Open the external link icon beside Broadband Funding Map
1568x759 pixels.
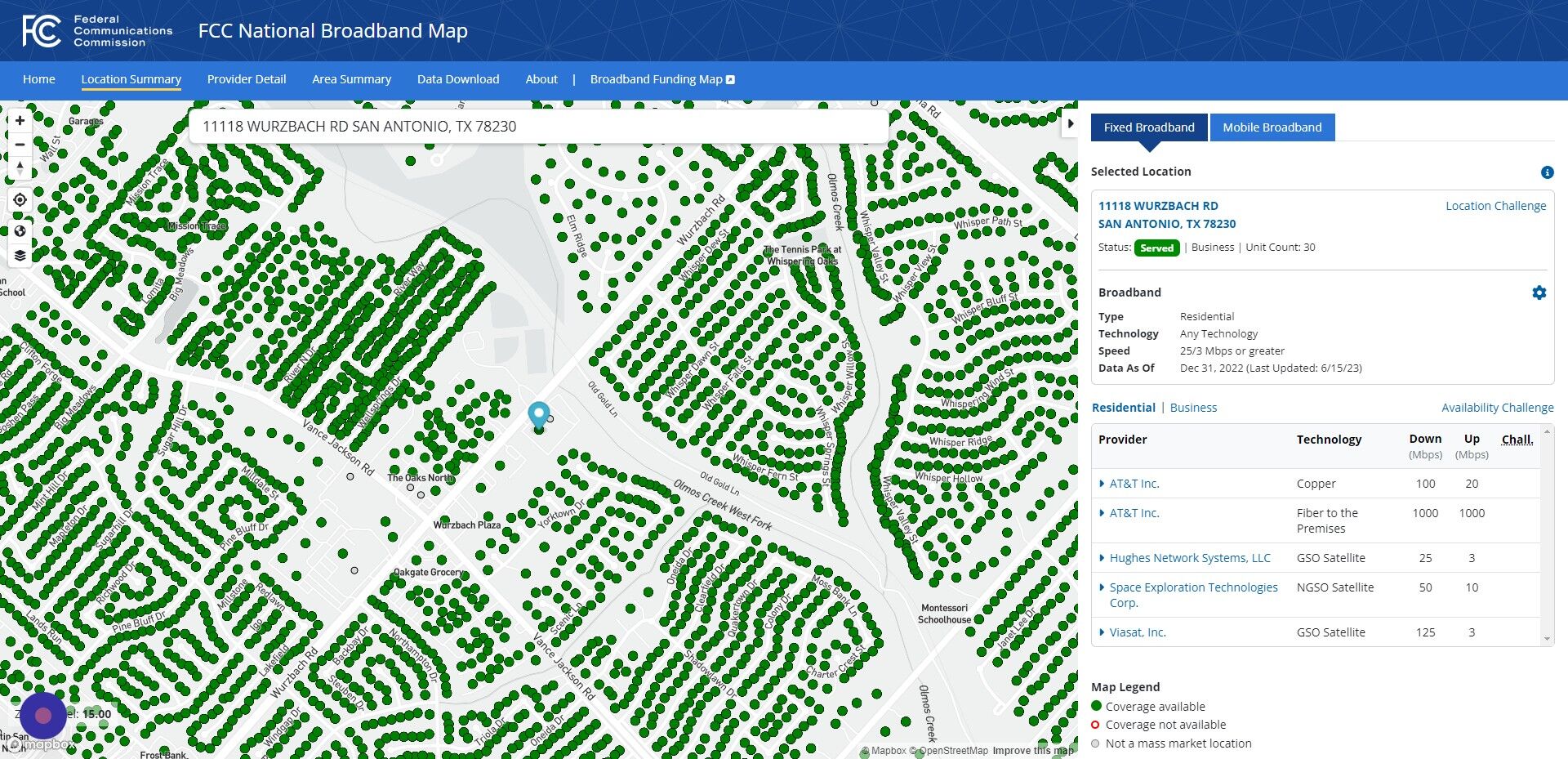click(x=731, y=80)
